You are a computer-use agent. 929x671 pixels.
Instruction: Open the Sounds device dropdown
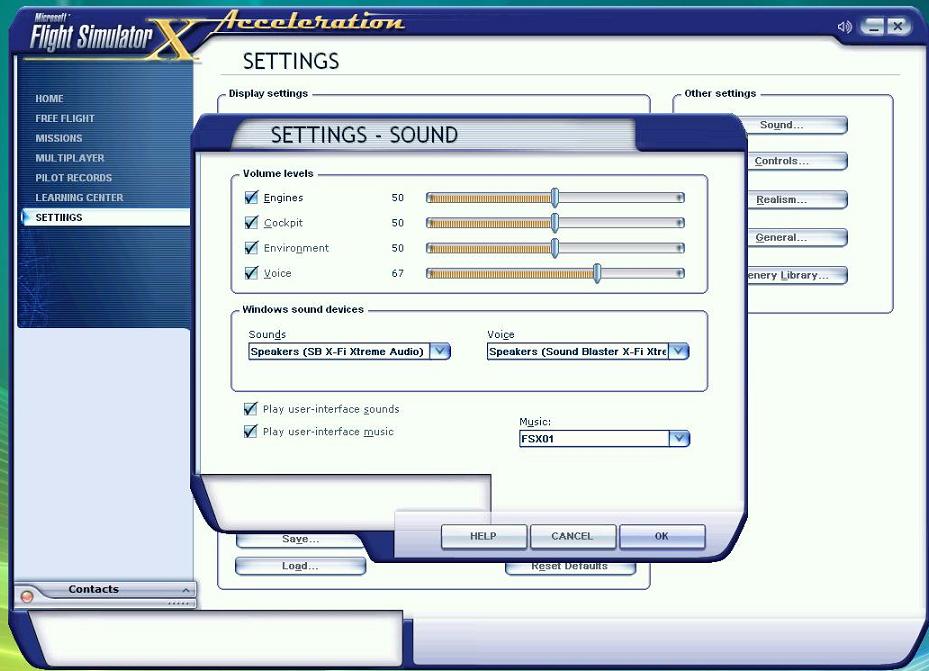[x=440, y=352]
